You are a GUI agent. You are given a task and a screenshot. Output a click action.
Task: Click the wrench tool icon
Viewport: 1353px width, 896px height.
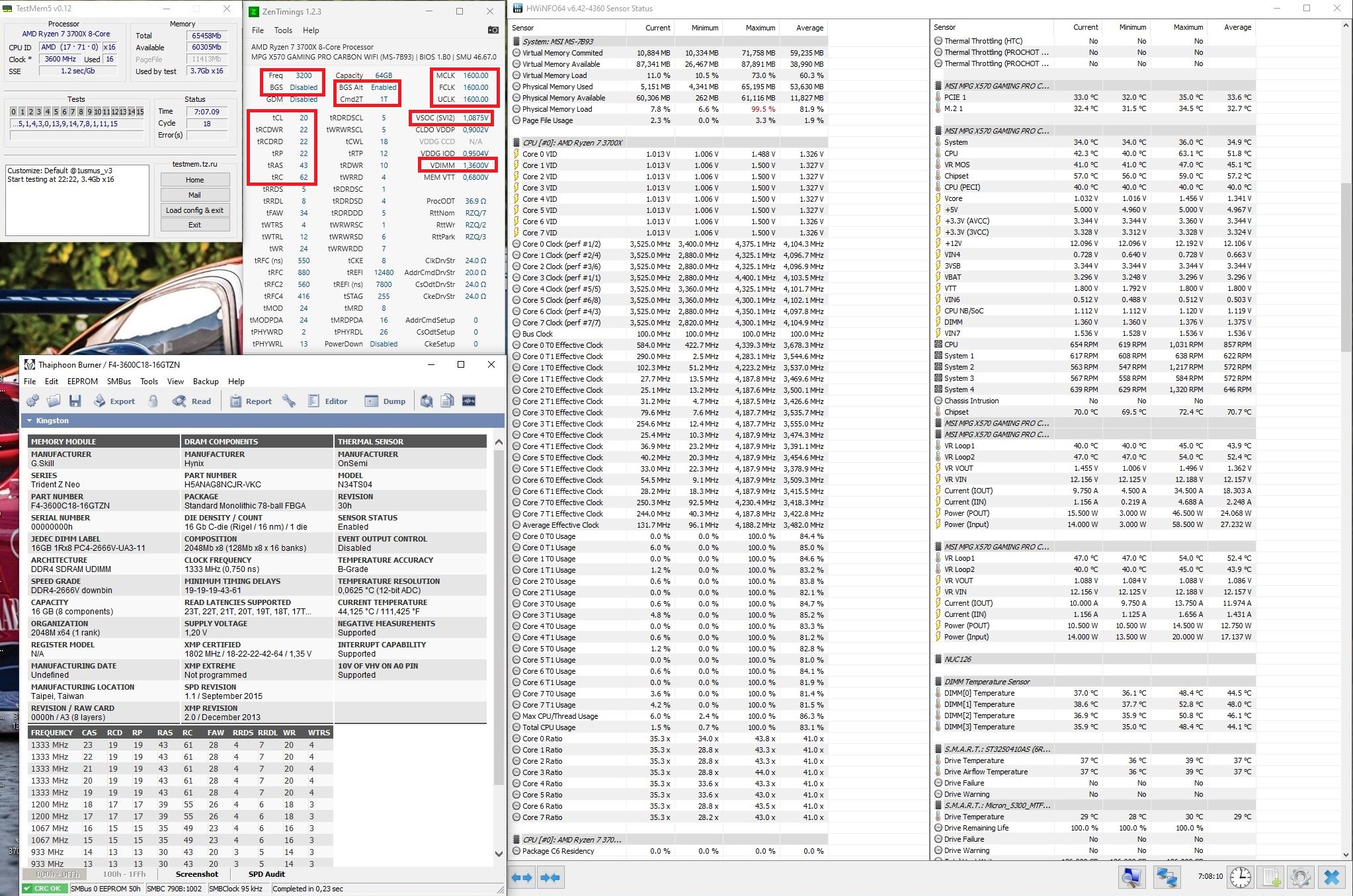pos(289,401)
